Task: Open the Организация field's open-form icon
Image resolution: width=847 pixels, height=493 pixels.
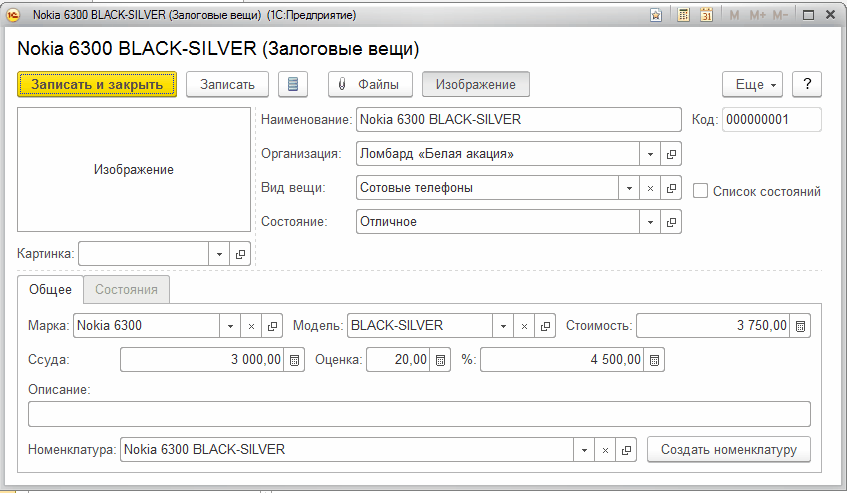Action: 671,154
